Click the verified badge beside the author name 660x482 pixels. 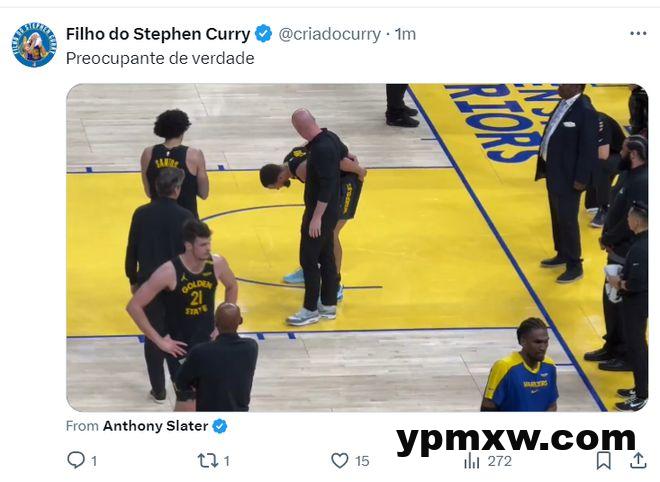click(x=263, y=34)
